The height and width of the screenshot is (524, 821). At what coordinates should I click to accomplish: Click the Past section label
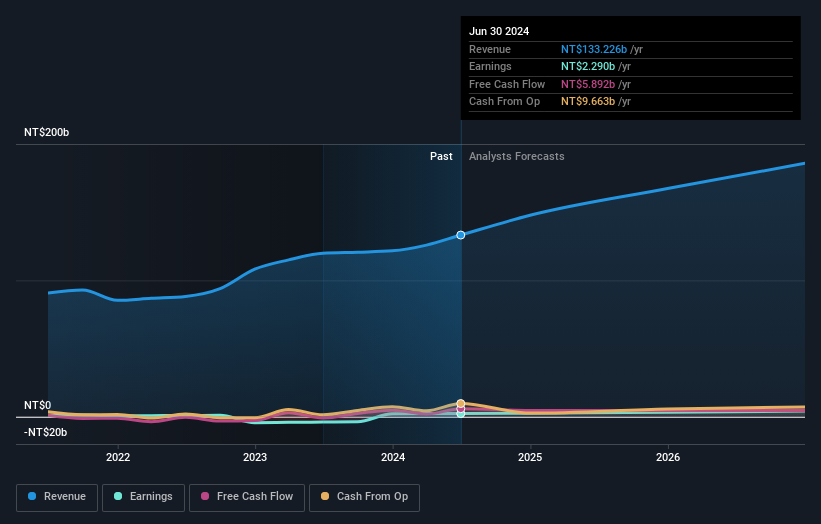[x=441, y=156]
